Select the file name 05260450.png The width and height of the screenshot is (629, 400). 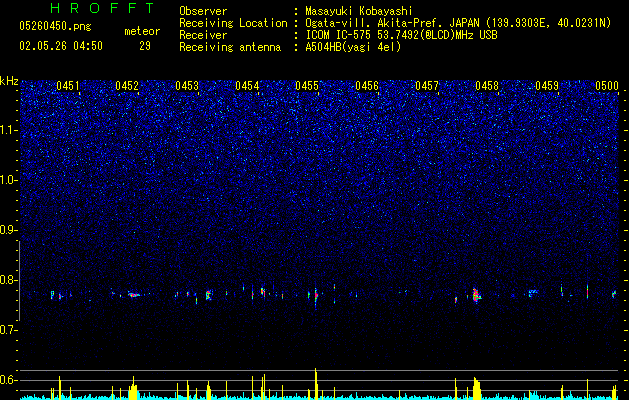coord(55,26)
